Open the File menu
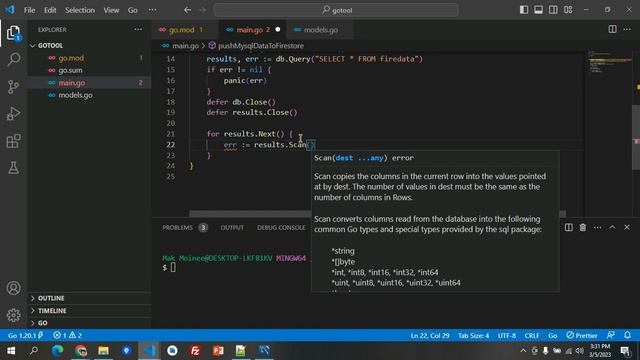This screenshot has width=640, height=360. coord(29,10)
